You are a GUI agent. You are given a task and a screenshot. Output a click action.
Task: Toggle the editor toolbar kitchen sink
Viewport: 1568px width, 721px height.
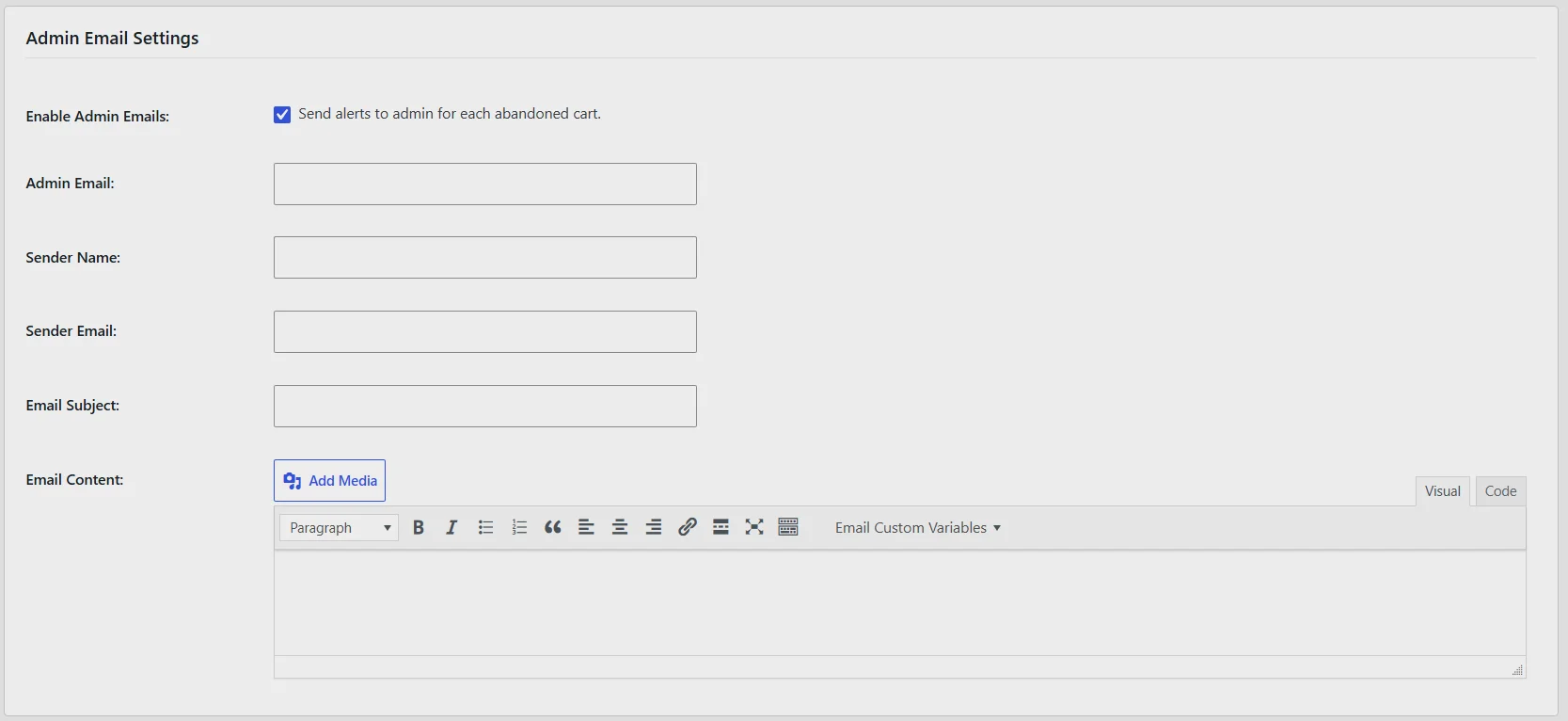pos(788,528)
